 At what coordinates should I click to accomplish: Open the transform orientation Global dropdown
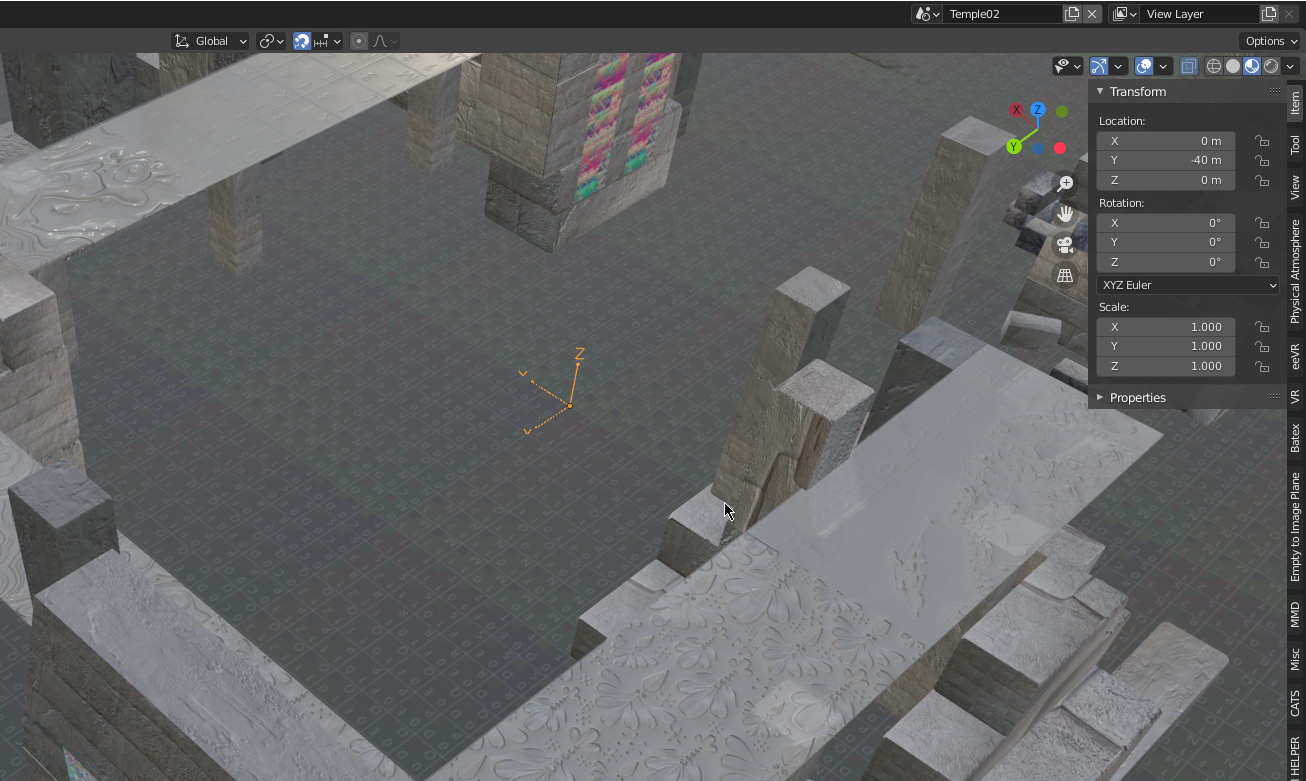point(210,41)
